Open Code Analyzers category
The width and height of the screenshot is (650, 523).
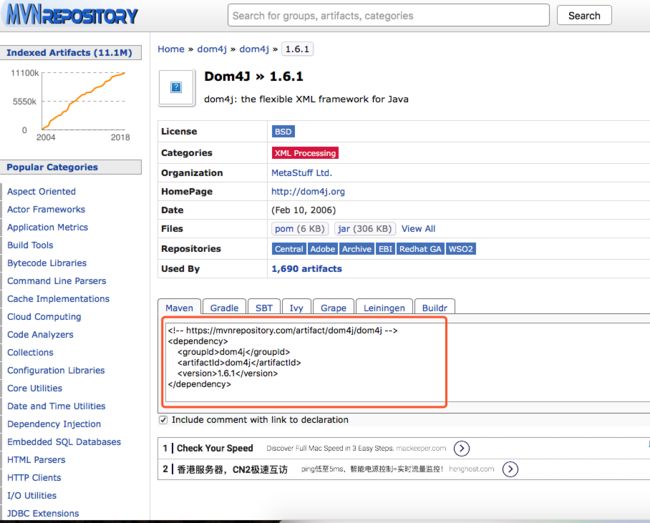tap(40, 334)
